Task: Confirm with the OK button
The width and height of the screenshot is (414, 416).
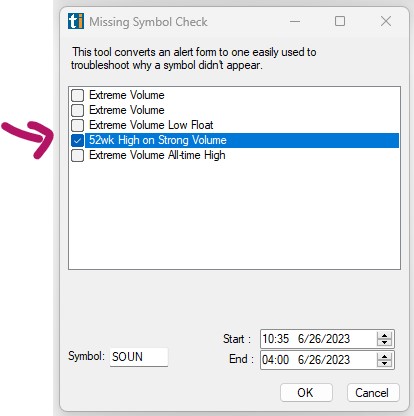Action: 306,393
